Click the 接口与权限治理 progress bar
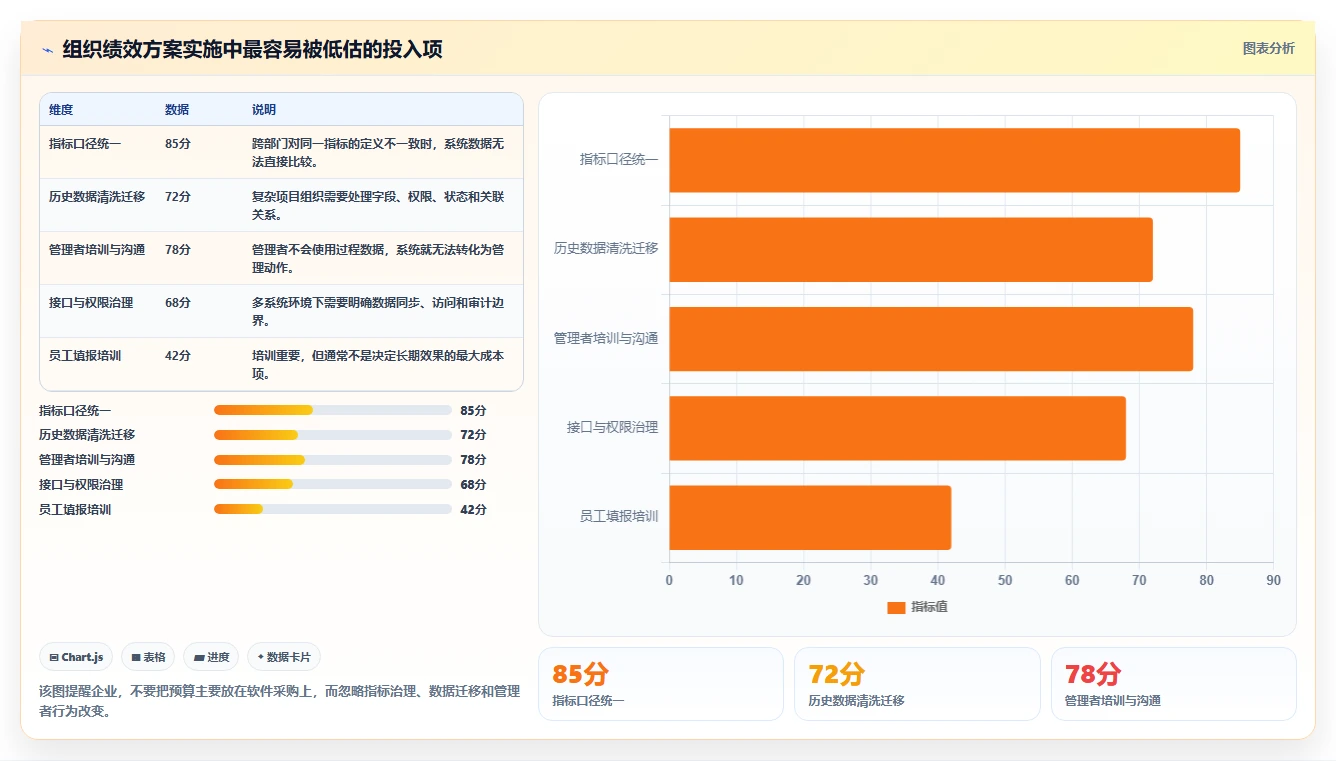The image size is (1336, 761). pos(333,485)
